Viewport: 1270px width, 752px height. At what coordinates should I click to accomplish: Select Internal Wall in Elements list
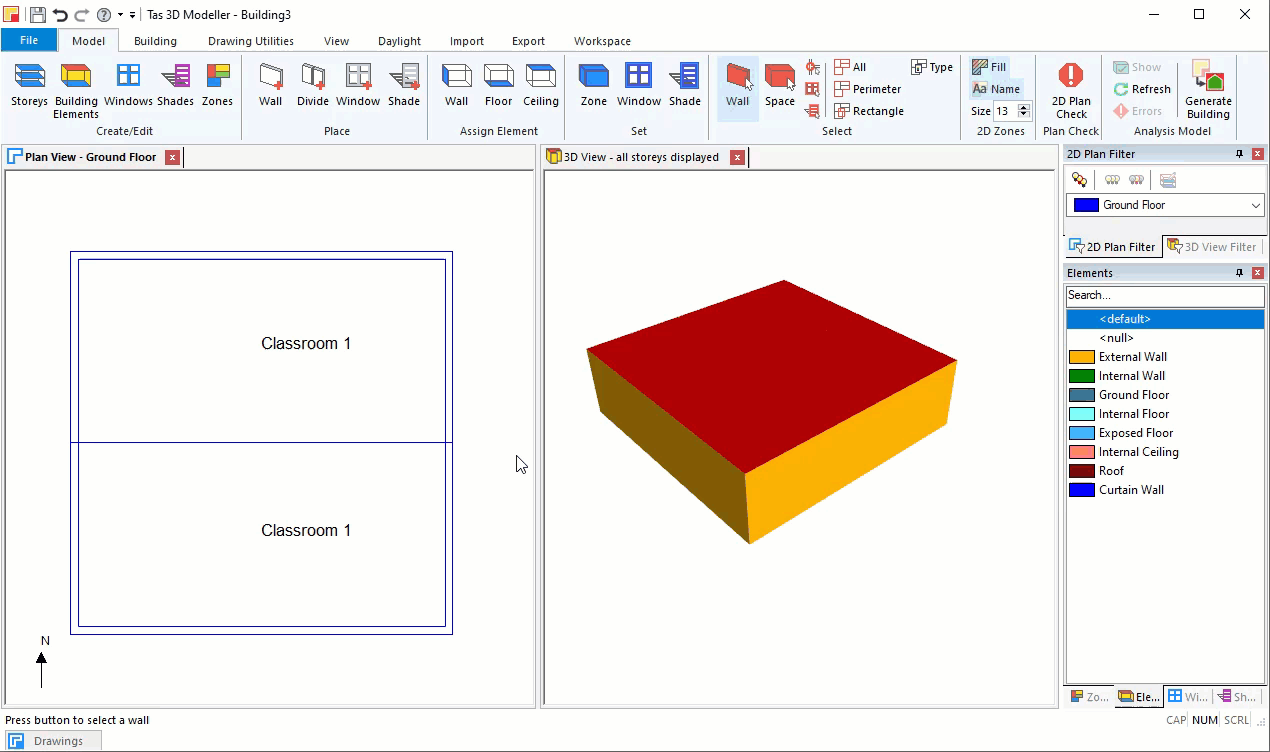coord(1165,376)
